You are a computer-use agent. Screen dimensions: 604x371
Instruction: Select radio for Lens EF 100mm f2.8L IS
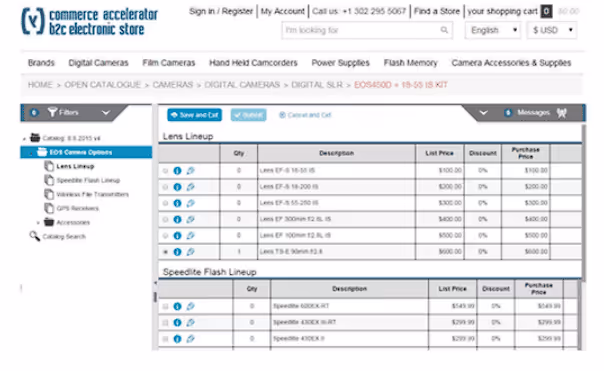(x=165, y=235)
